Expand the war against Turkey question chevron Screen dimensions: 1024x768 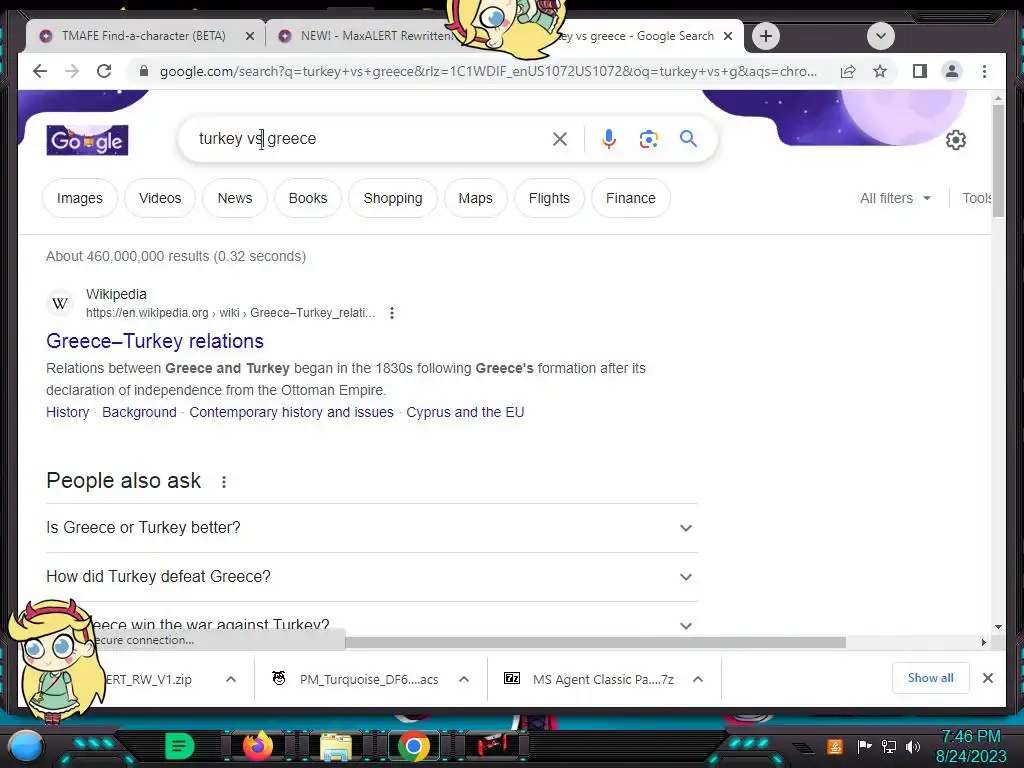(x=686, y=625)
